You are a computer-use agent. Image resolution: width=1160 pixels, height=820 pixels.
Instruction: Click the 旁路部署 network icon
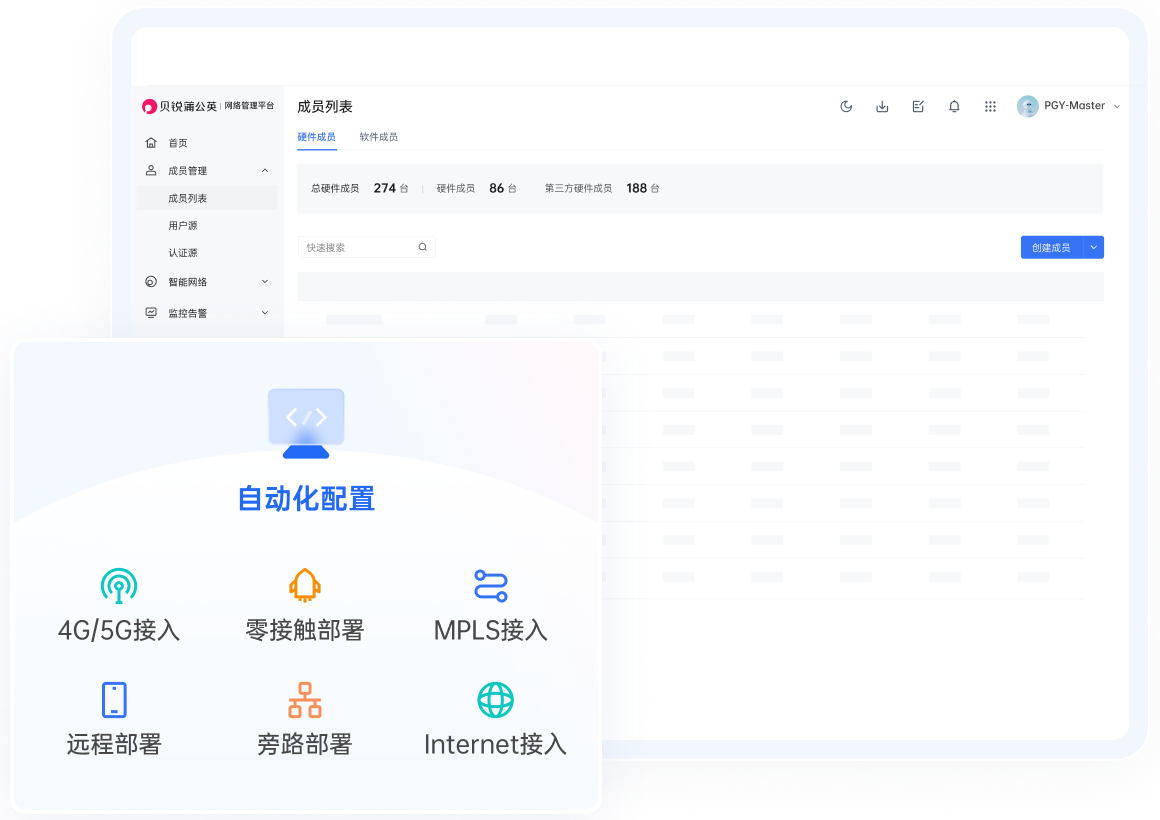click(305, 699)
